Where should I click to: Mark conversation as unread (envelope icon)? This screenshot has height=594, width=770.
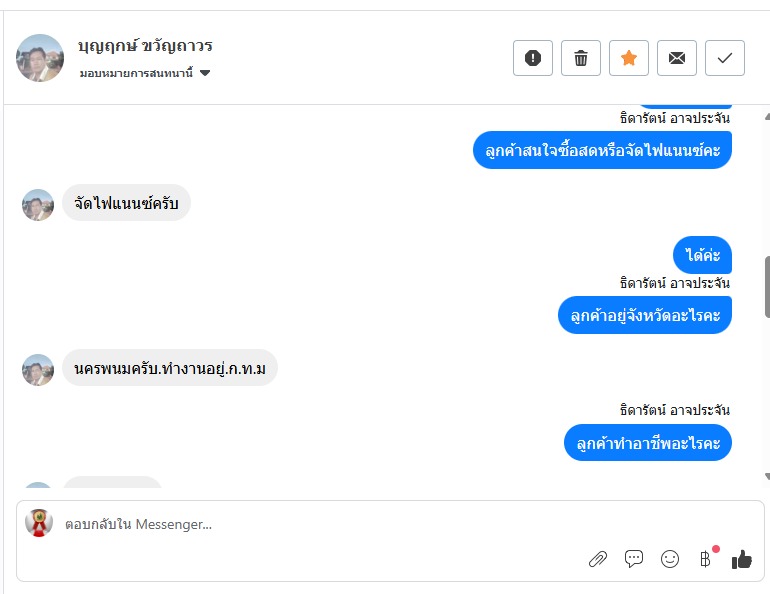coord(677,58)
